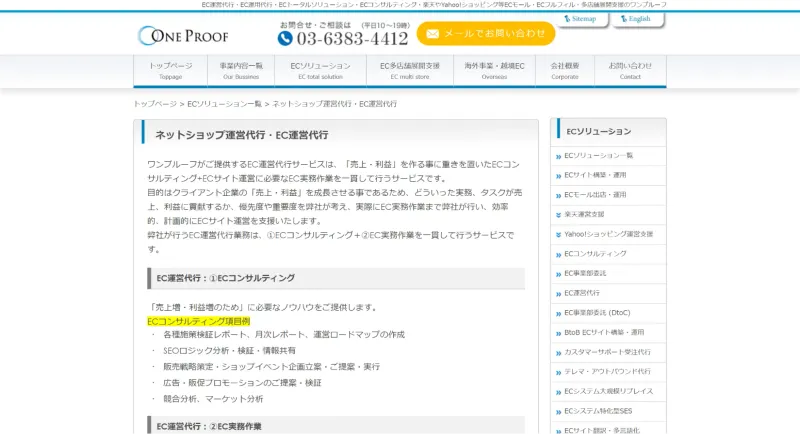Click arrow icon beside ECシステム大規模リプレイス

point(558,392)
